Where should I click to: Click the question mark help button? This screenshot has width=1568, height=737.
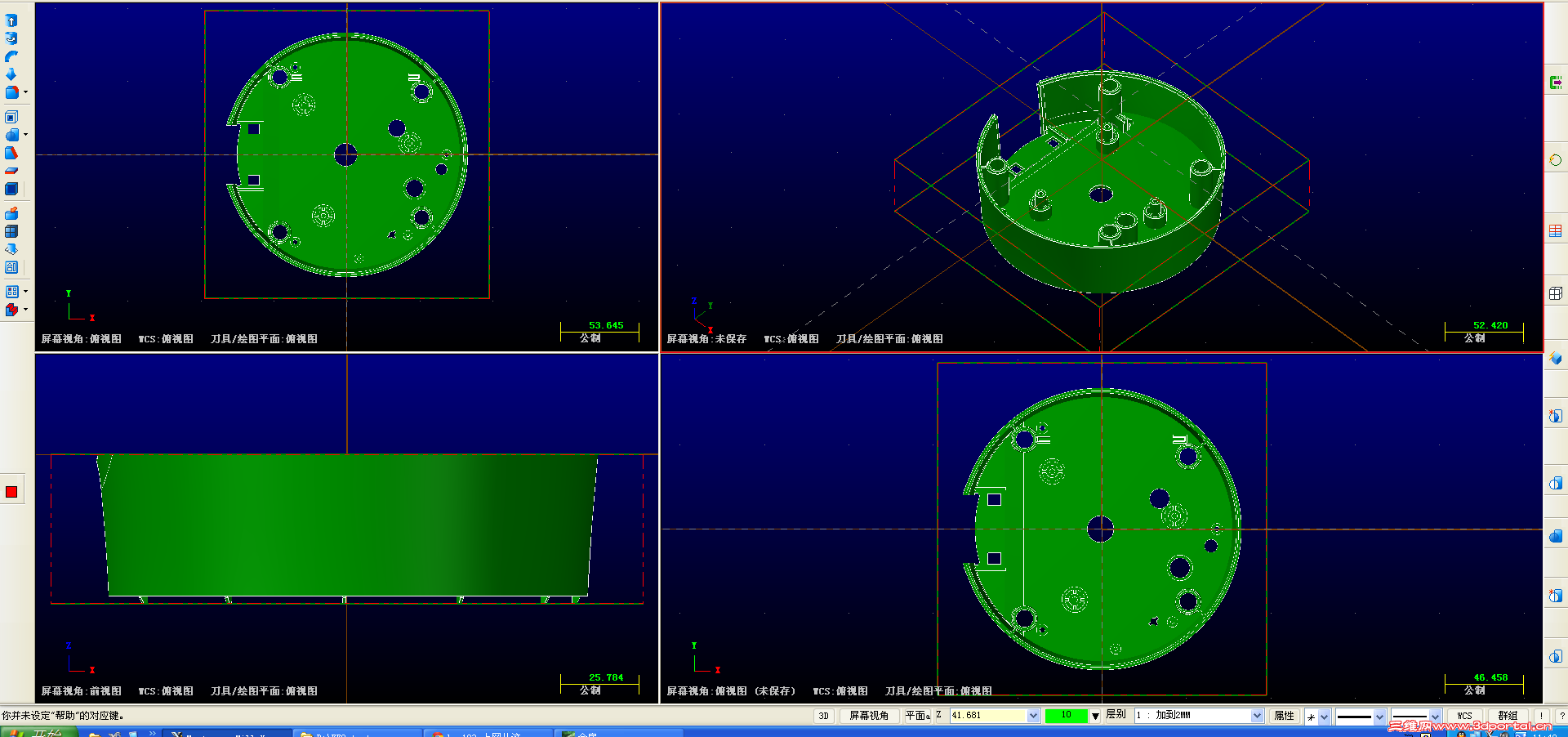click(1561, 716)
